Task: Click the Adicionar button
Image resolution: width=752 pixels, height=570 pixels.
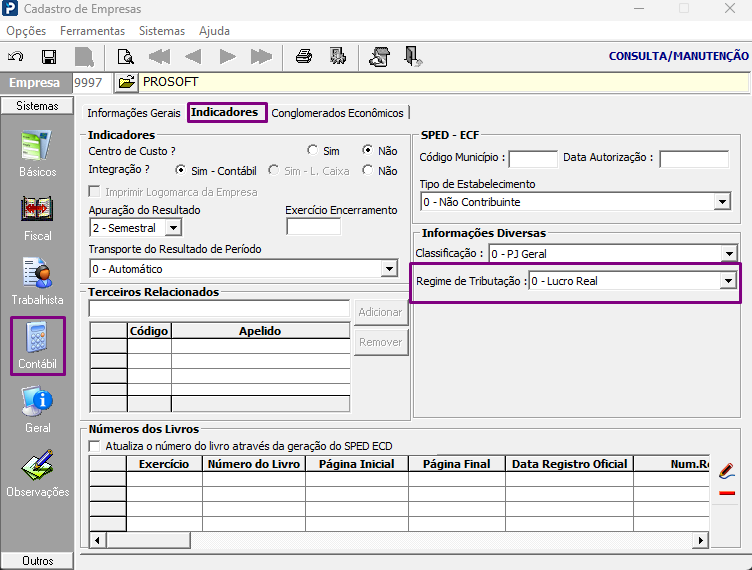Action: tap(380, 312)
